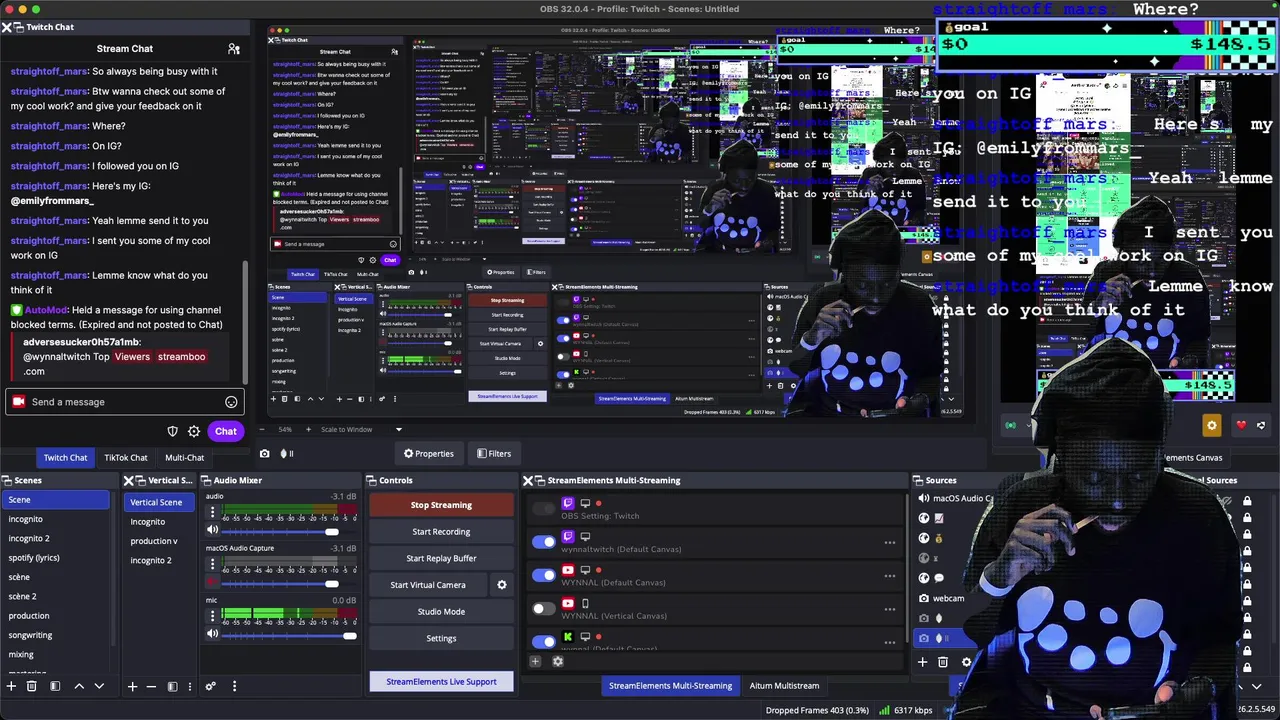Open Audio Mixer advanced properties gears icon

(210, 686)
